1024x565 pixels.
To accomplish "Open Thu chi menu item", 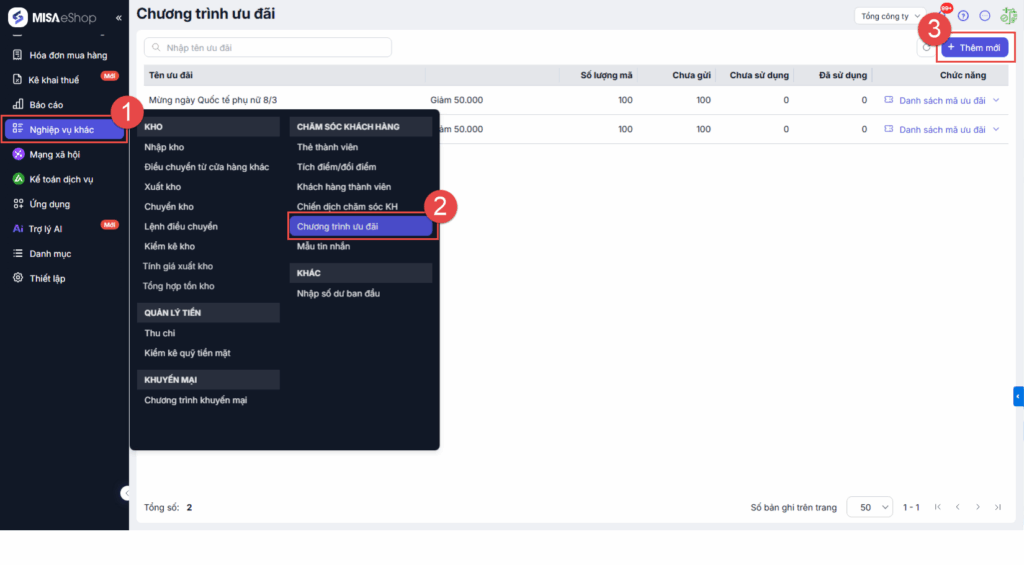I will pyautogui.click(x=159, y=333).
